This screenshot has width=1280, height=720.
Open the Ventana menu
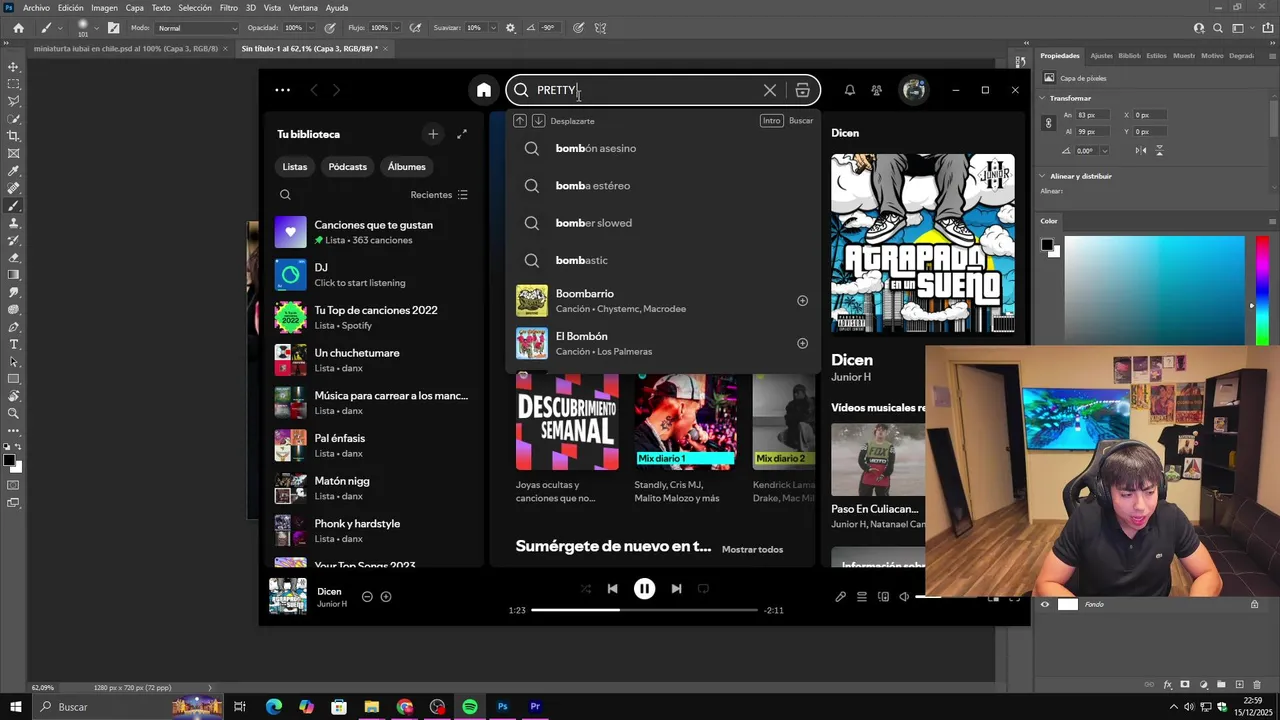(x=303, y=8)
